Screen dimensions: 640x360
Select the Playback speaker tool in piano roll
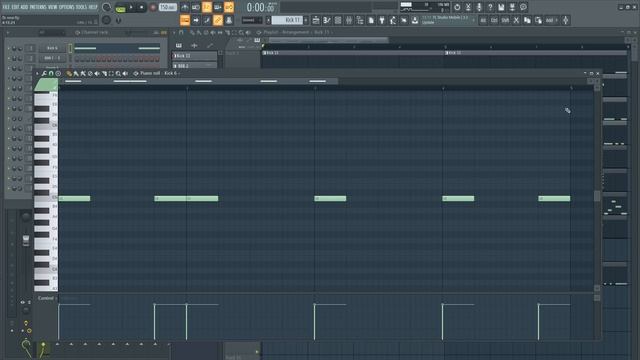click(125, 73)
